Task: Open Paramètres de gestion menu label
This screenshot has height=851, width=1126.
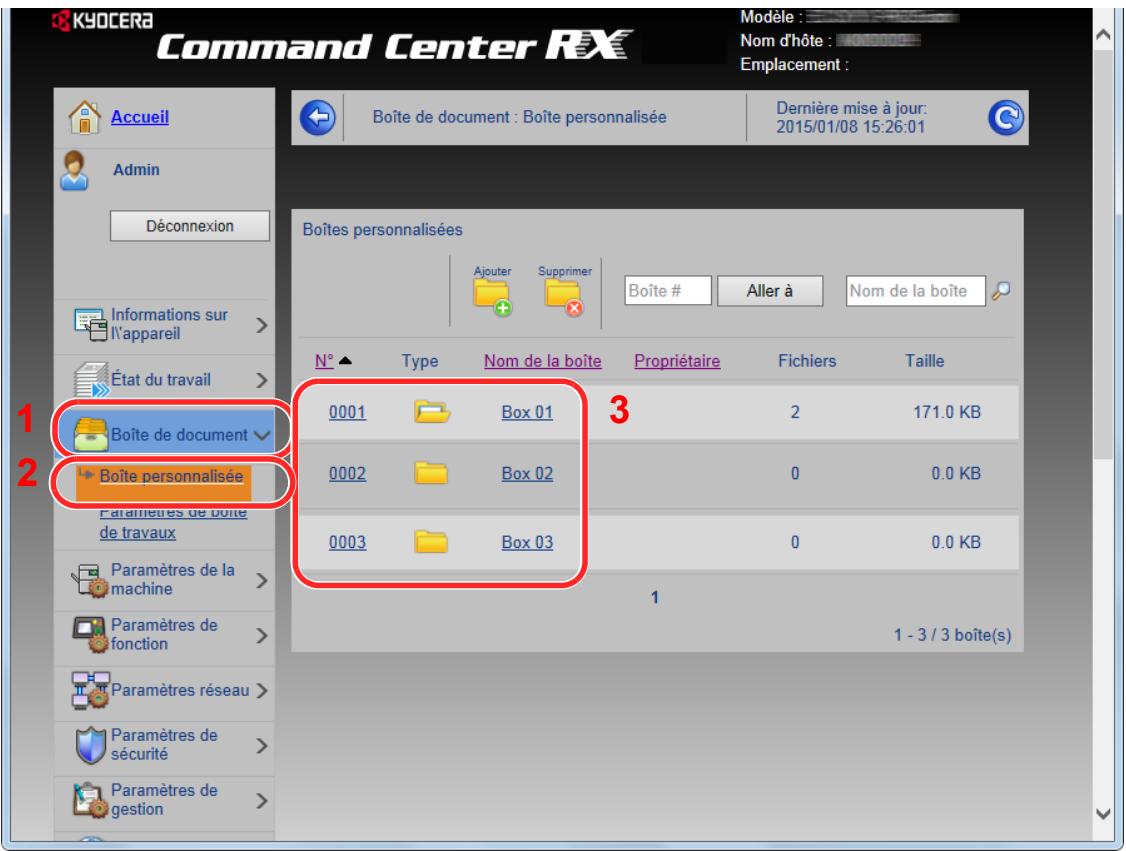Action: click(164, 799)
